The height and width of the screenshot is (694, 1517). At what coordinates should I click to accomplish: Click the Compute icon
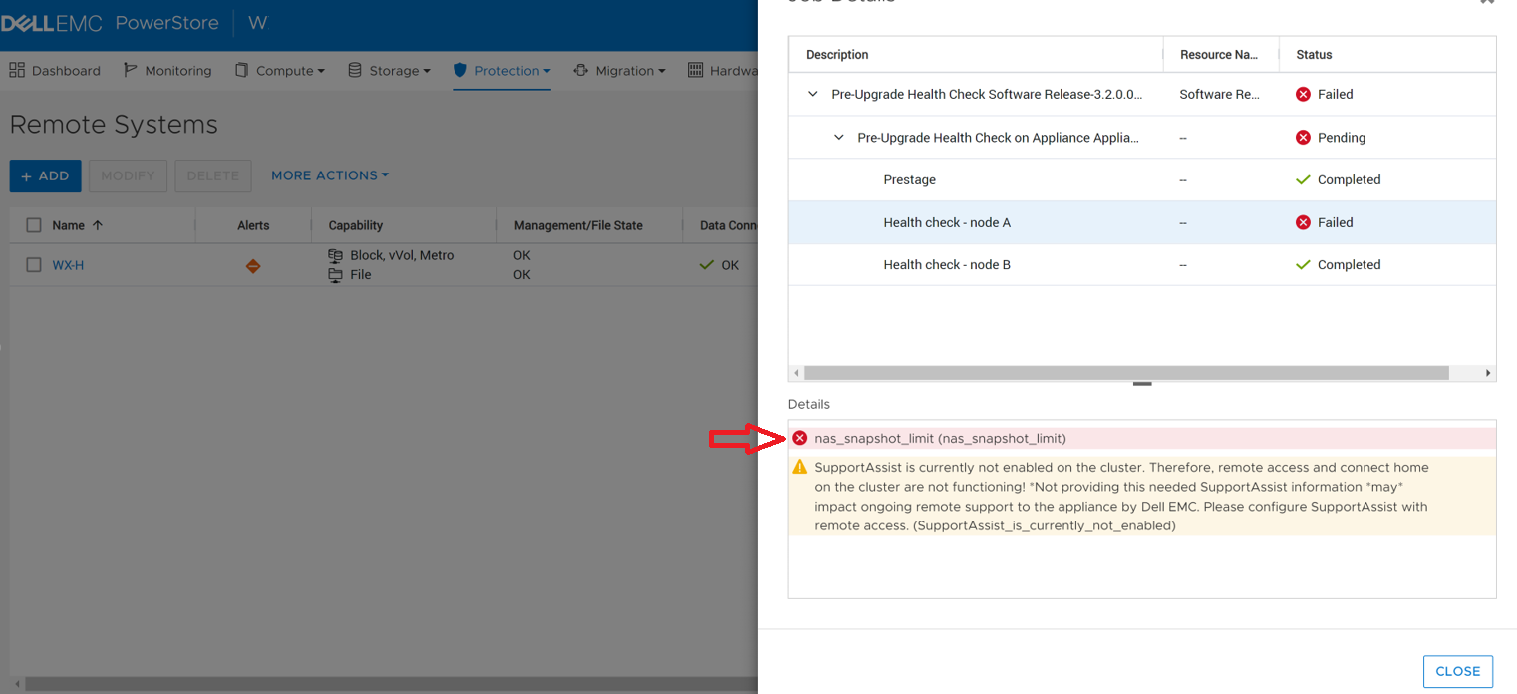[241, 70]
